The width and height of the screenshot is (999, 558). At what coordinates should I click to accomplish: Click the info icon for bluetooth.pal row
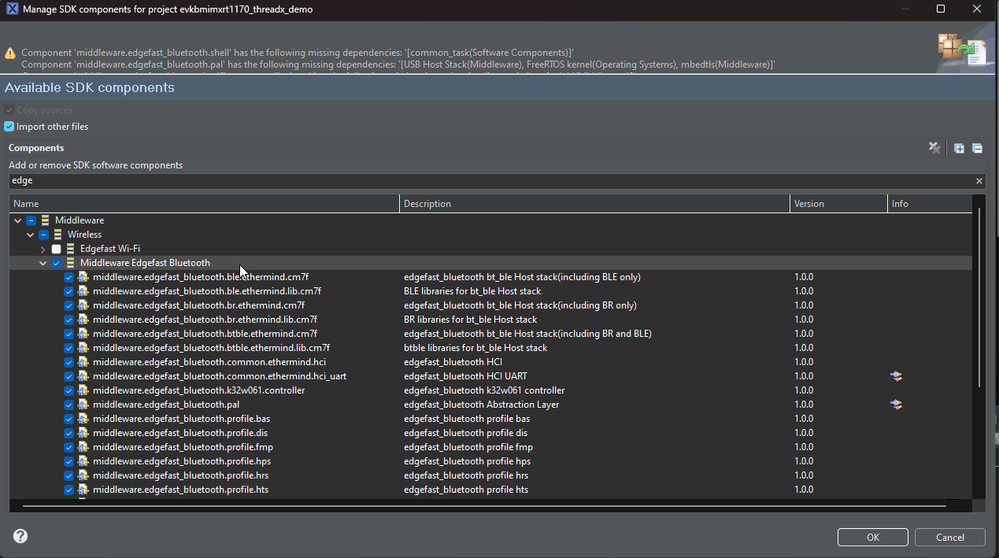[896, 404]
